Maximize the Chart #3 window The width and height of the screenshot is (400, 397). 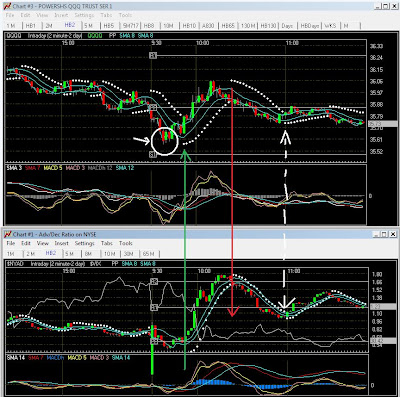(x=385, y=6)
